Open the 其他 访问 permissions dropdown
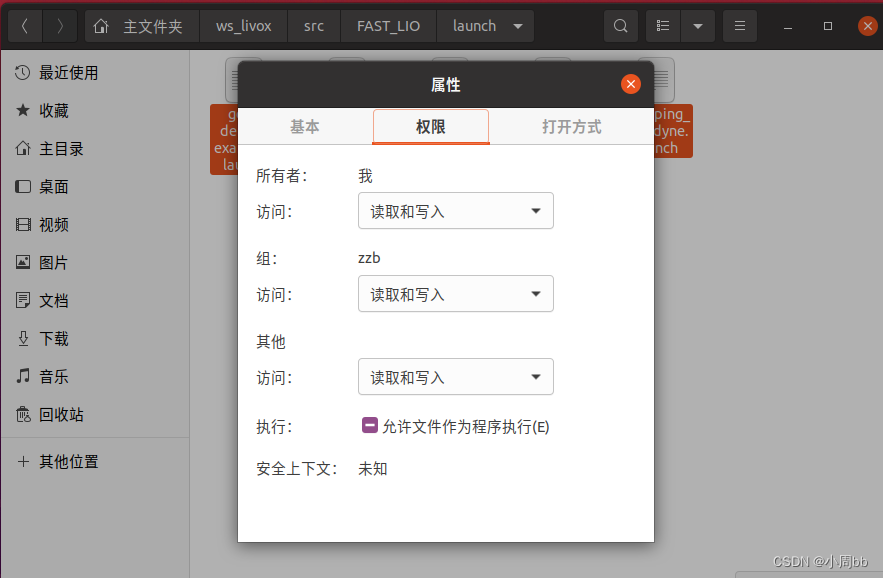The width and height of the screenshot is (883, 578). click(455, 377)
